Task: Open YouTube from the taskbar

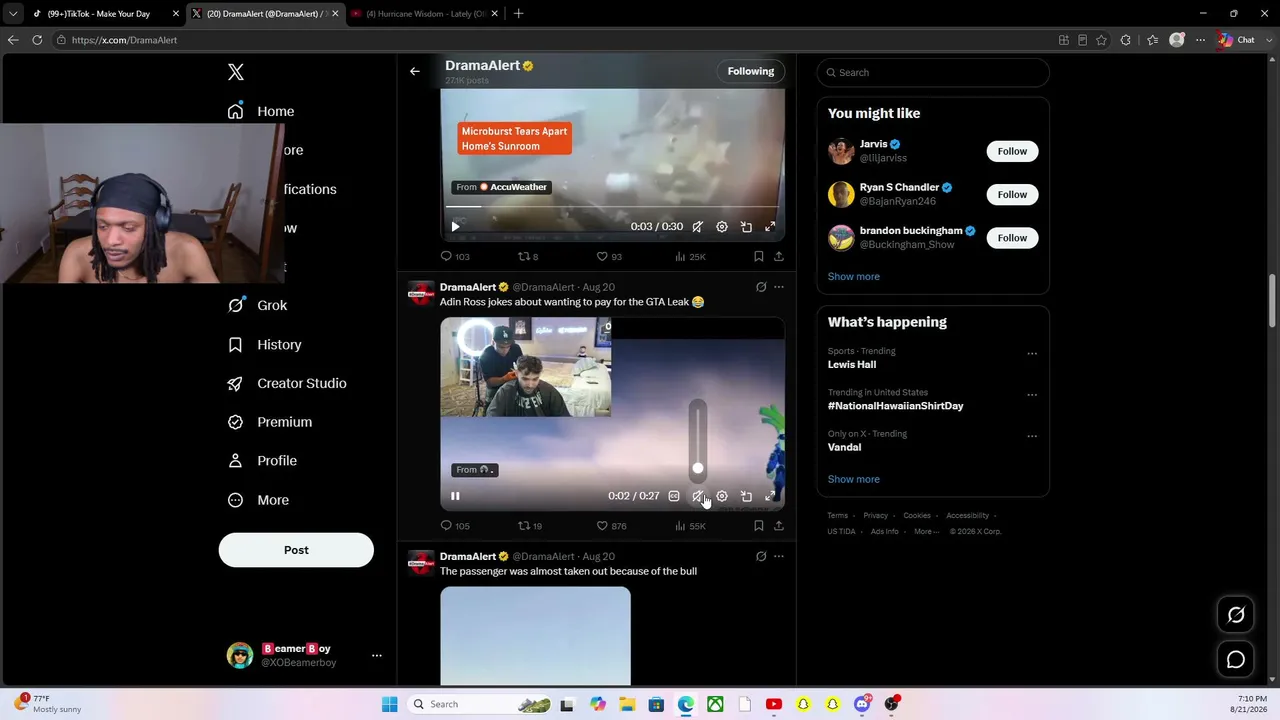Action: pos(773,704)
